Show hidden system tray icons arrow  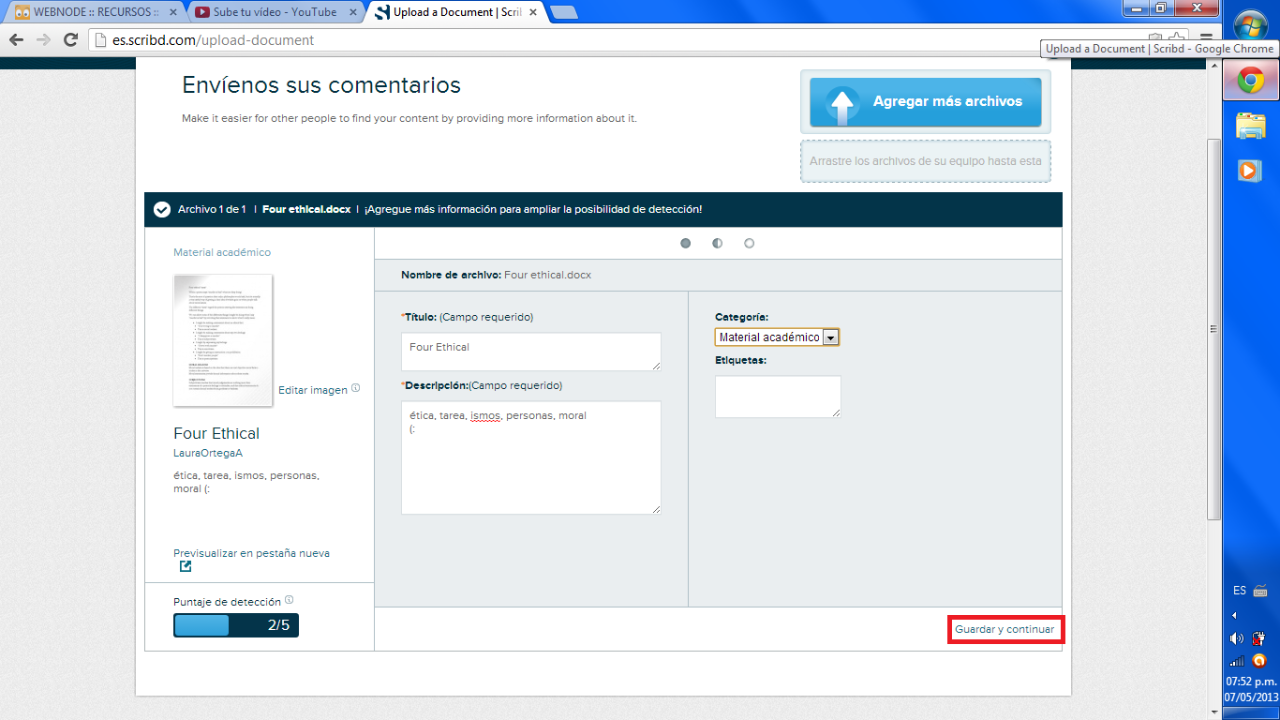pos(1233,615)
